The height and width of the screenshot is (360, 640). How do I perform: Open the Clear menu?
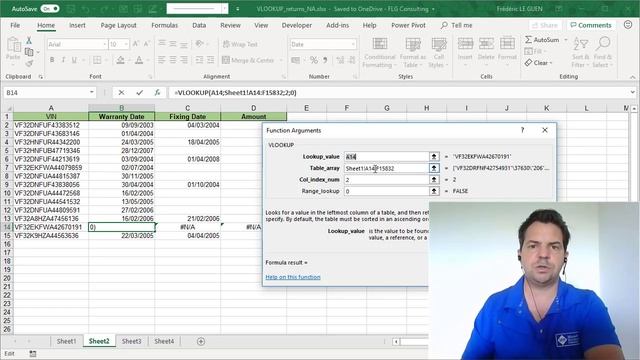(x=538, y=63)
